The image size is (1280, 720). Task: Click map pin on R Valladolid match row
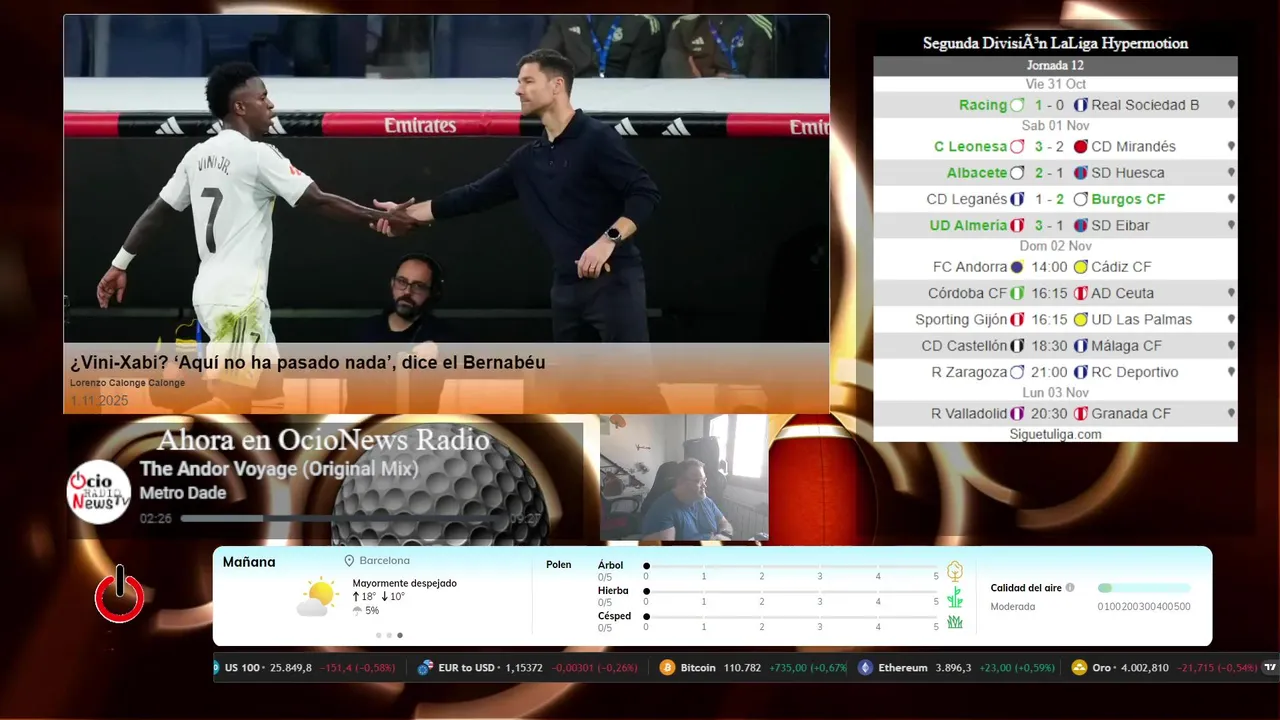1231,414
